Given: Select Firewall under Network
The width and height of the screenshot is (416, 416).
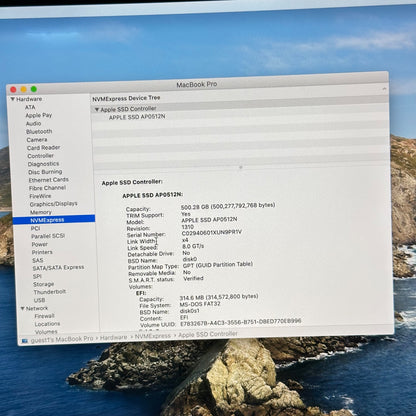Looking at the screenshot, I should pos(44,316).
